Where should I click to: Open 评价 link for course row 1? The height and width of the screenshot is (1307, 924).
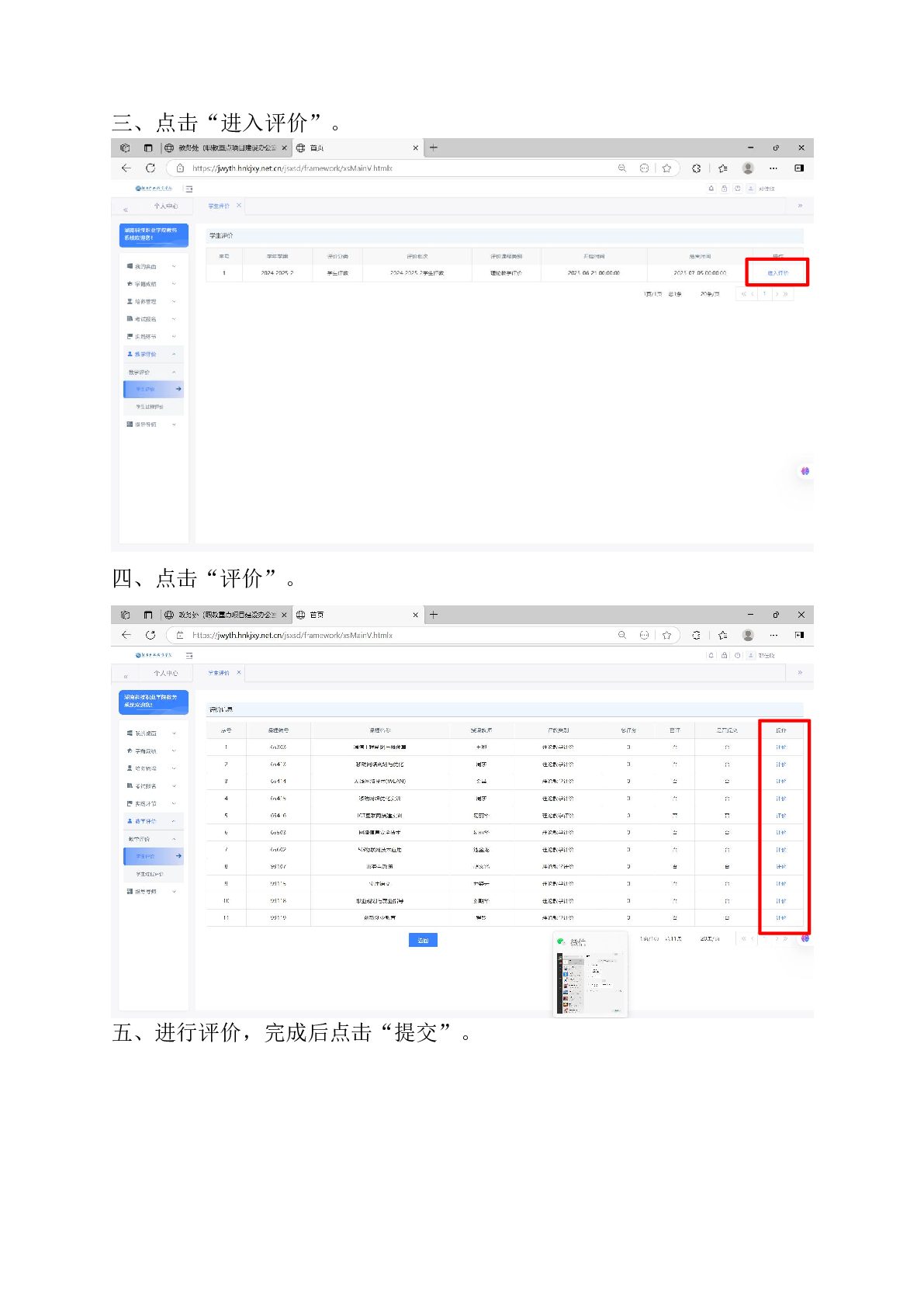point(780,747)
